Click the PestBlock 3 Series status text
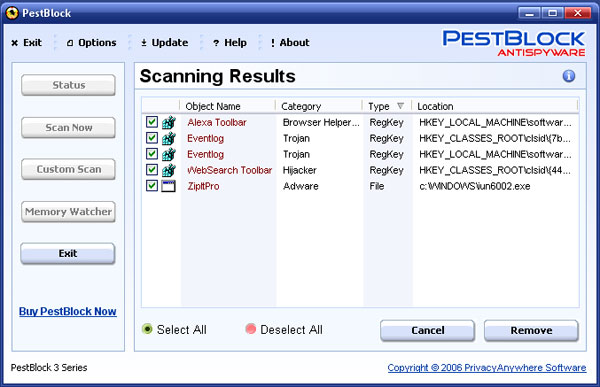 tap(49, 367)
